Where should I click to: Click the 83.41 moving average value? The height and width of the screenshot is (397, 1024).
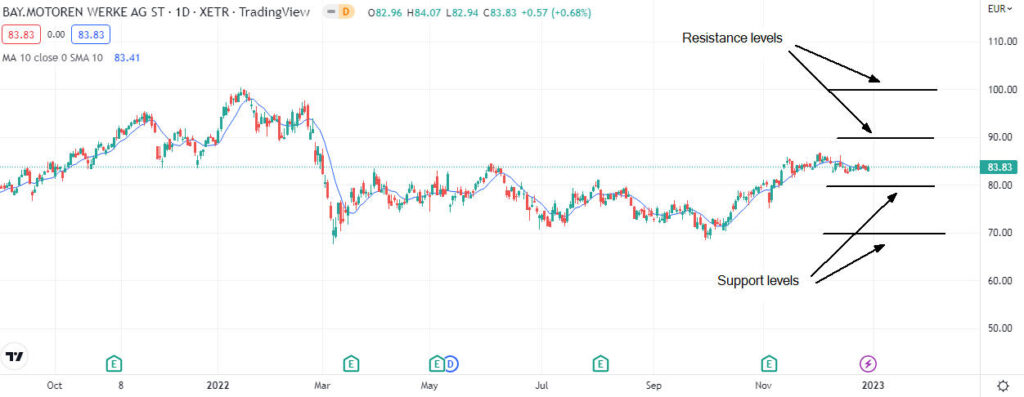[127, 57]
